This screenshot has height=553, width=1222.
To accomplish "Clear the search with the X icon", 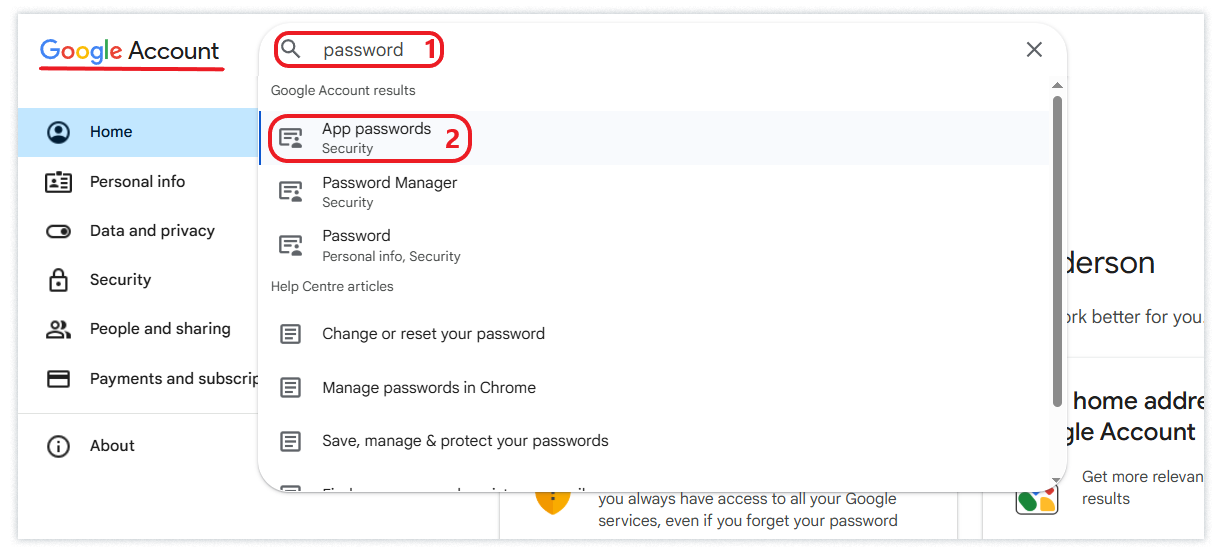I will pyautogui.click(x=1034, y=50).
